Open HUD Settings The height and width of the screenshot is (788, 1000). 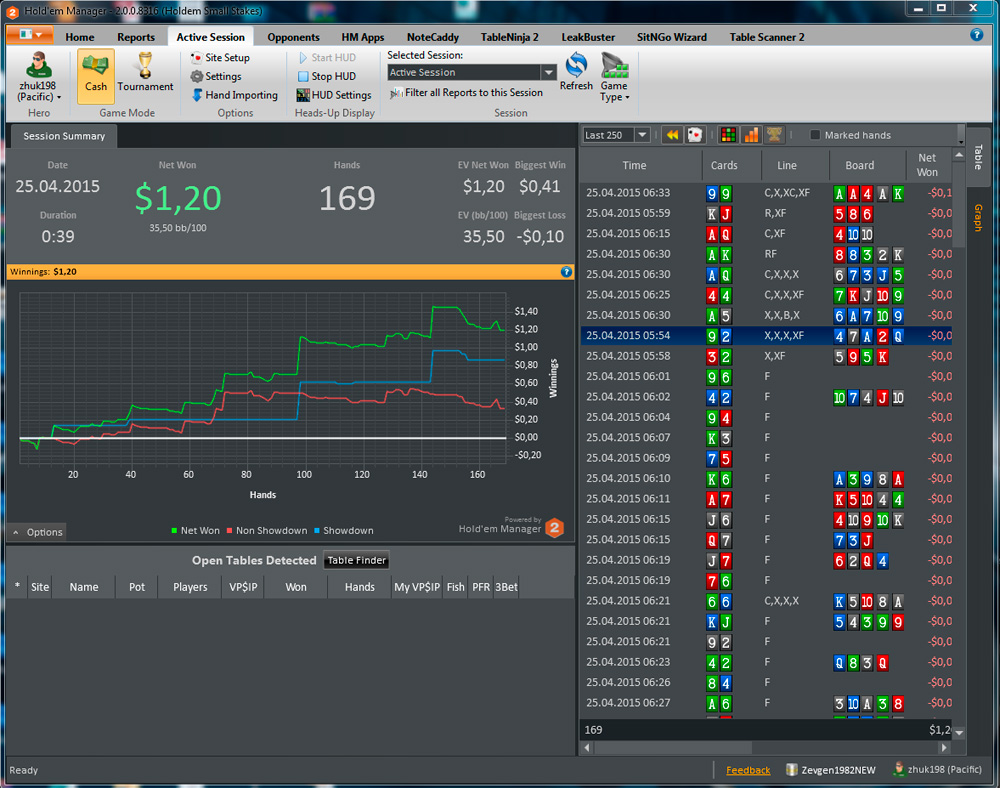334,95
